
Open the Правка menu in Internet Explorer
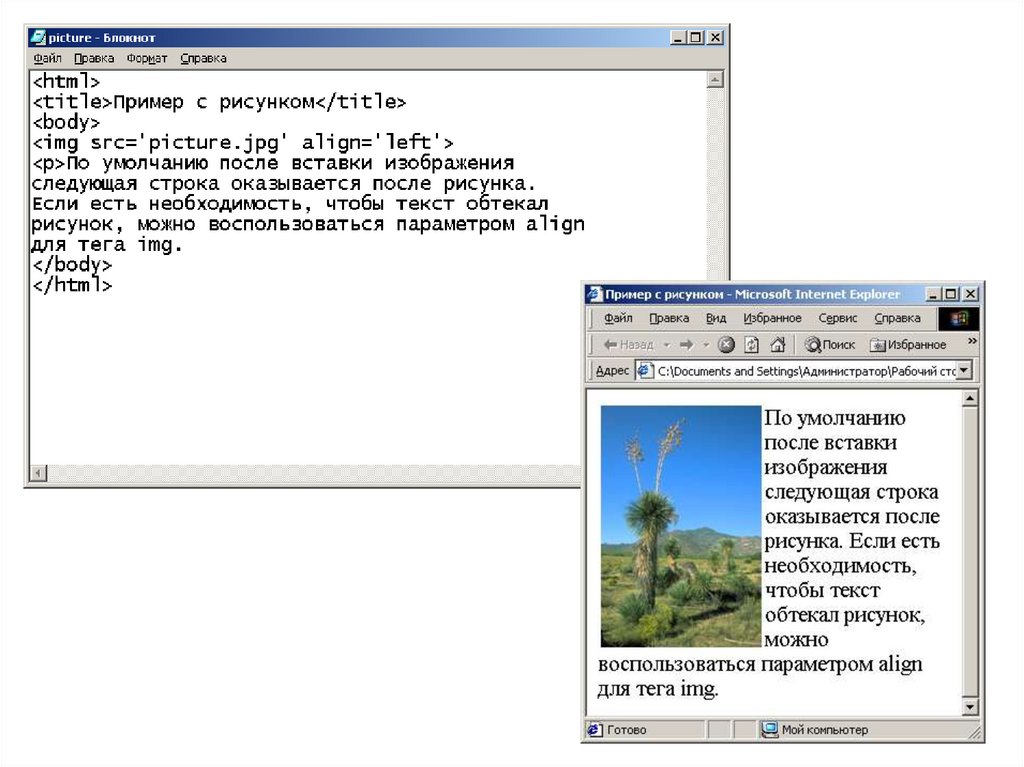(x=669, y=318)
